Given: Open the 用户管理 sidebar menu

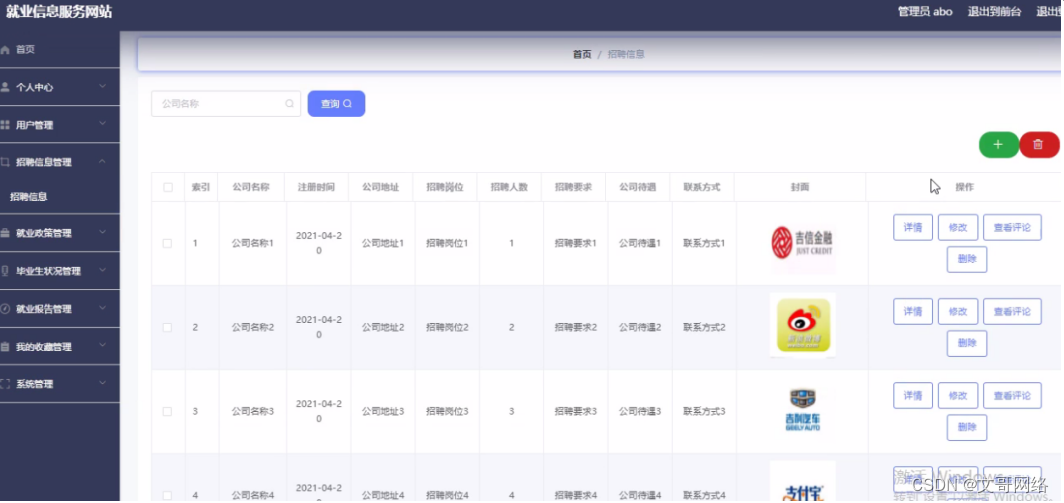Looking at the screenshot, I should tap(60, 125).
